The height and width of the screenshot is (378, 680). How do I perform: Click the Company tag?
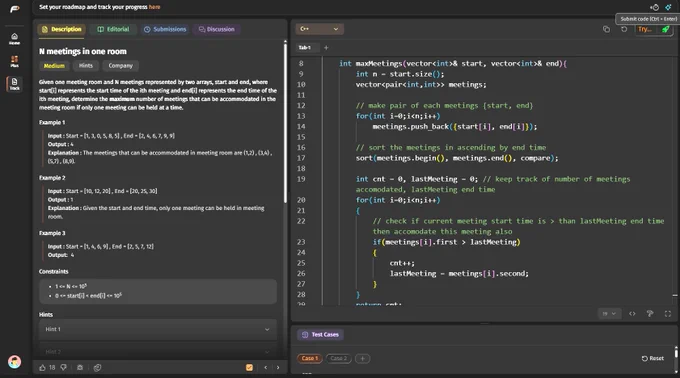click(121, 66)
